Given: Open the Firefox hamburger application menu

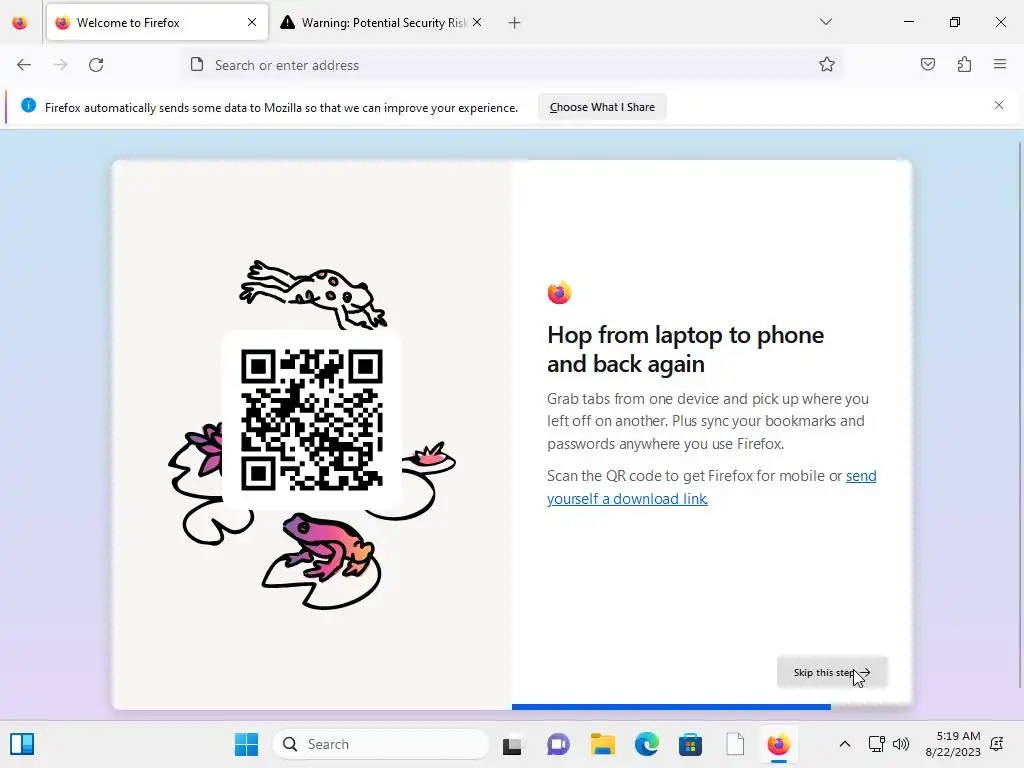Looking at the screenshot, I should tap(1000, 64).
